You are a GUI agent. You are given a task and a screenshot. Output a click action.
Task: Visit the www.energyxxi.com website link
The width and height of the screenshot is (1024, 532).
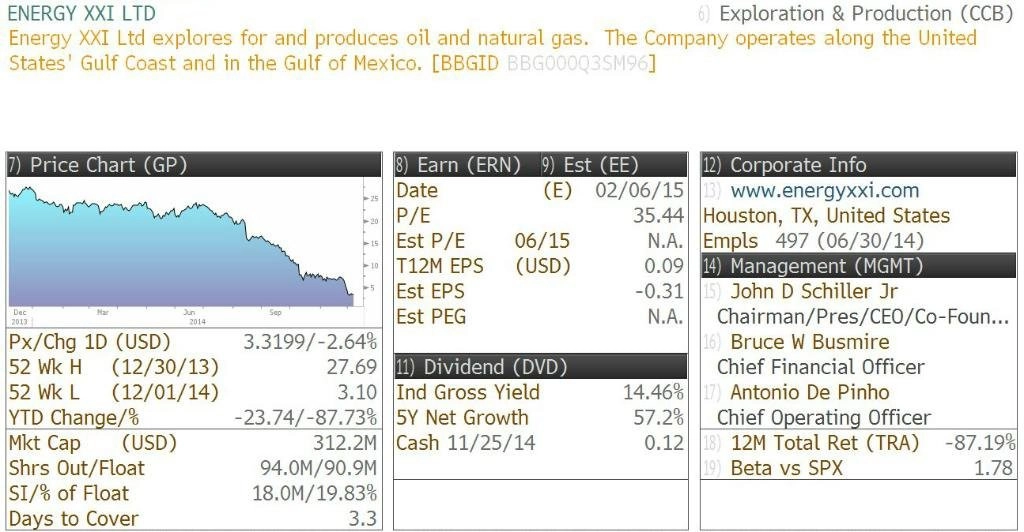click(x=824, y=191)
